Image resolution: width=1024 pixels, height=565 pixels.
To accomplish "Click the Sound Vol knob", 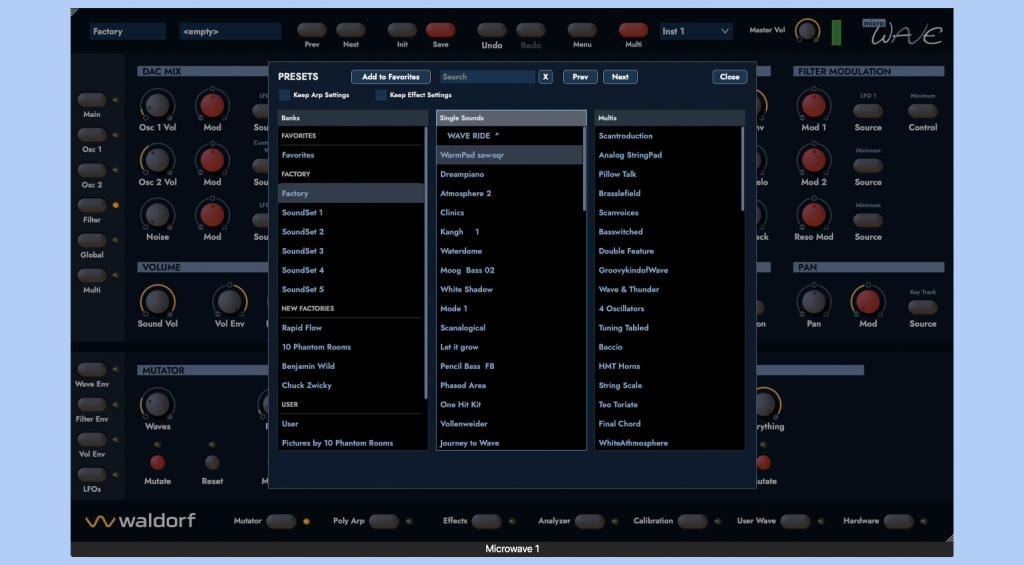I will coord(157,301).
